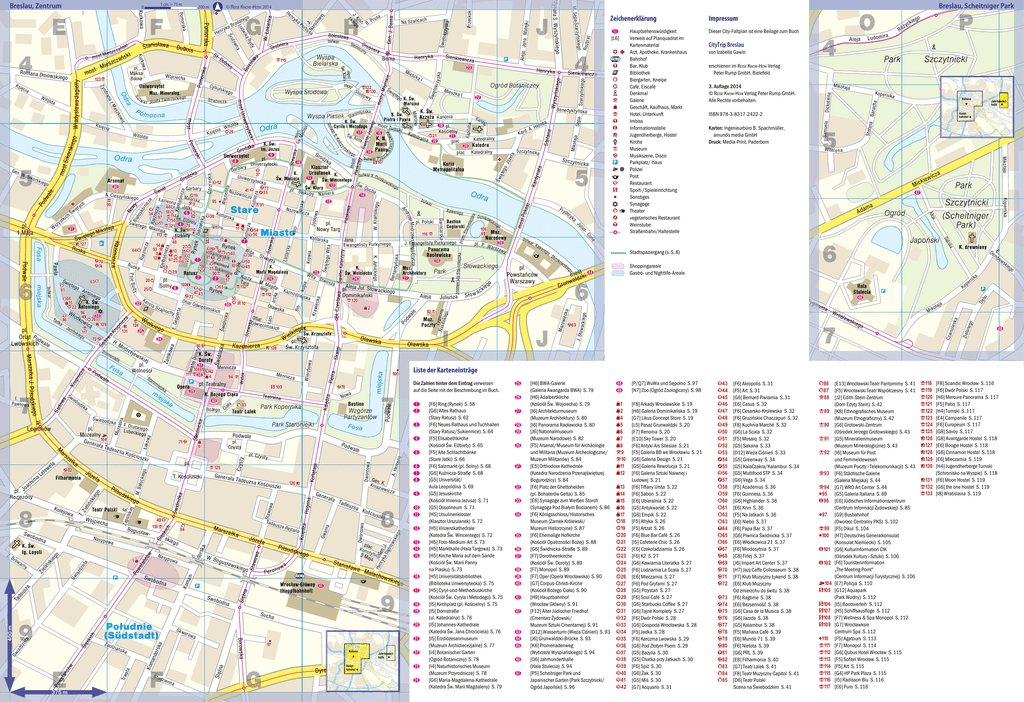Click the Kirche icon in the legend

(615, 140)
